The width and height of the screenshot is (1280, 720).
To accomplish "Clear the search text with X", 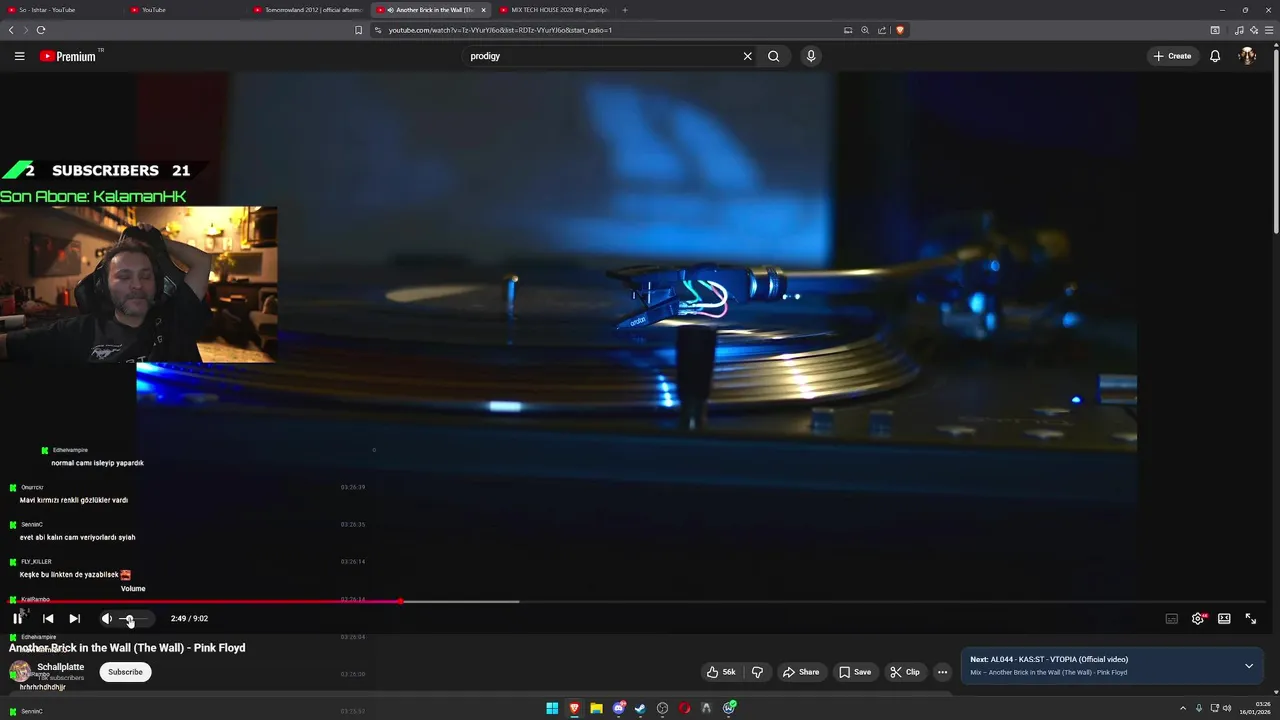I will tap(747, 56).
